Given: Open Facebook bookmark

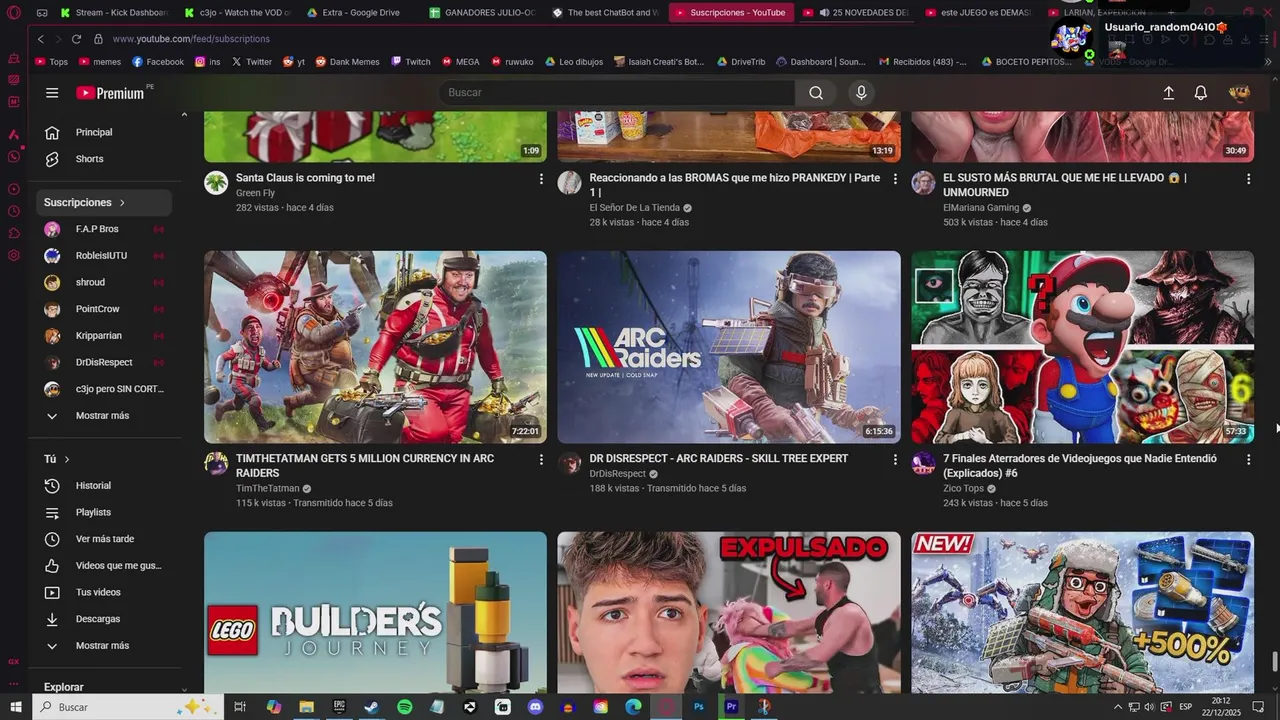Looking at the screenshot, I should point(157,62).
